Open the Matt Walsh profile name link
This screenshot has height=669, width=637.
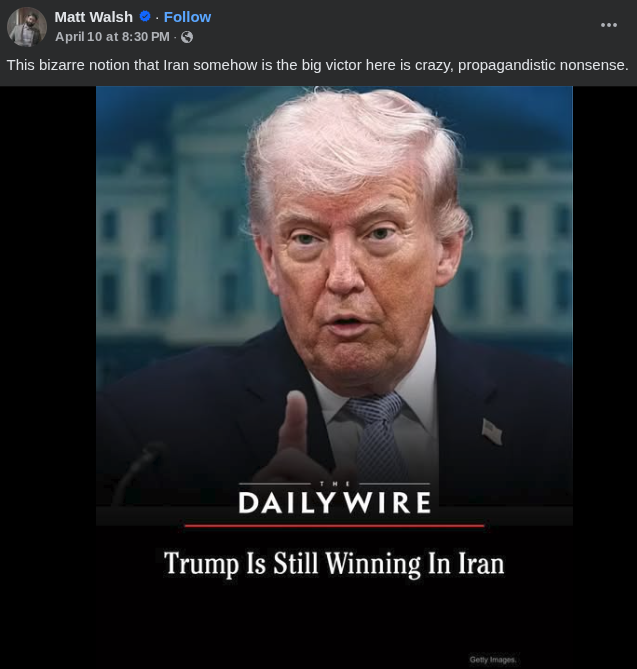pyautogui.click(x=93, y=17)
